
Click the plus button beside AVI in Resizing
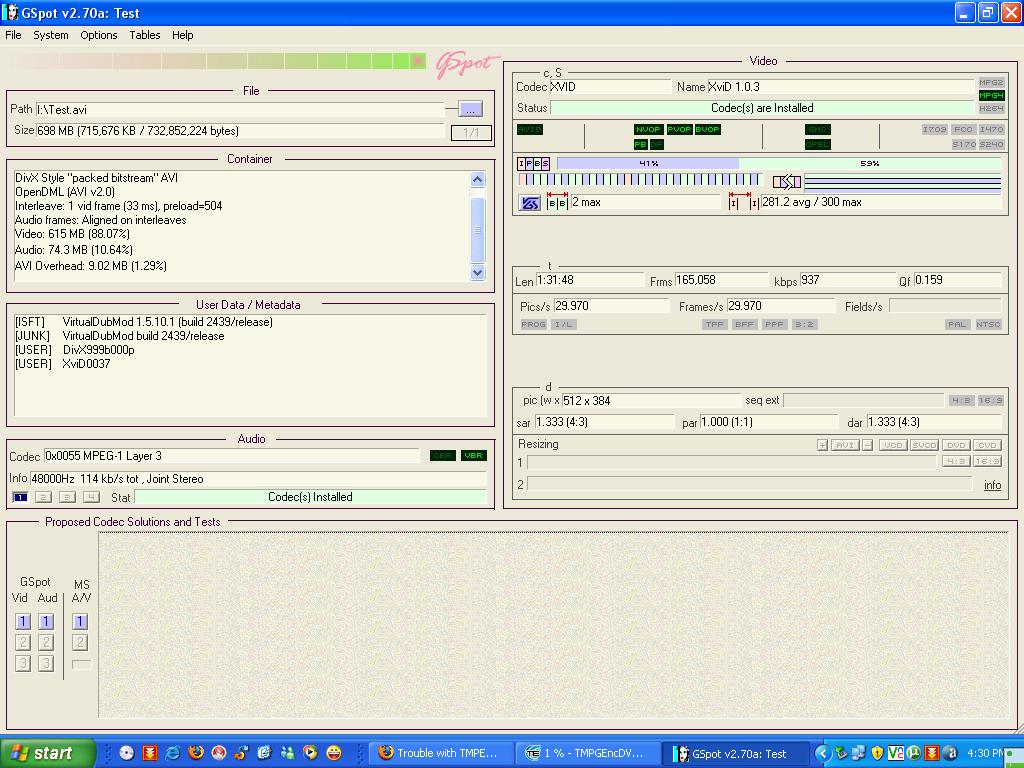[x=822, y=445]
